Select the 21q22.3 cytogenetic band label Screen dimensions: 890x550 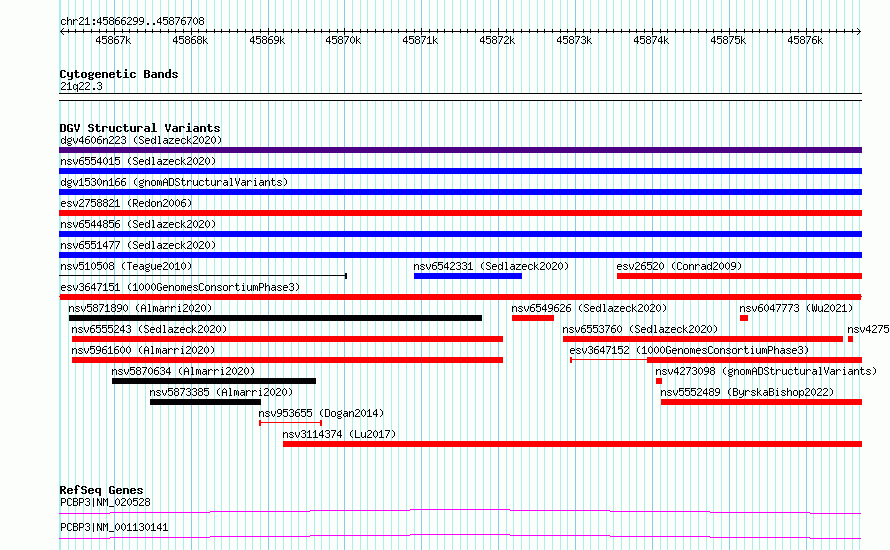[x=81, y=86]
